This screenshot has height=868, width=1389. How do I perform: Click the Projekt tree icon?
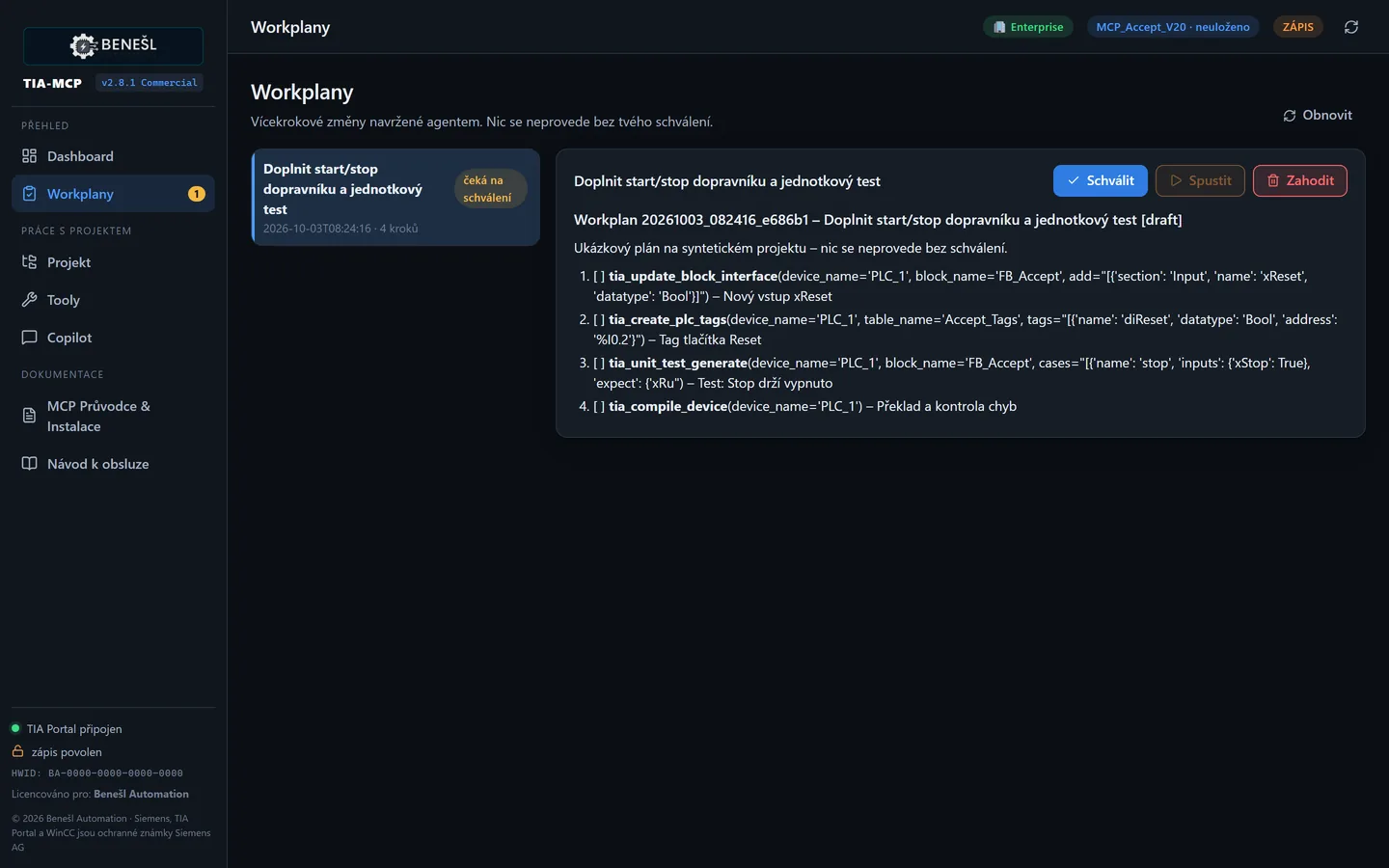point(30,262)
